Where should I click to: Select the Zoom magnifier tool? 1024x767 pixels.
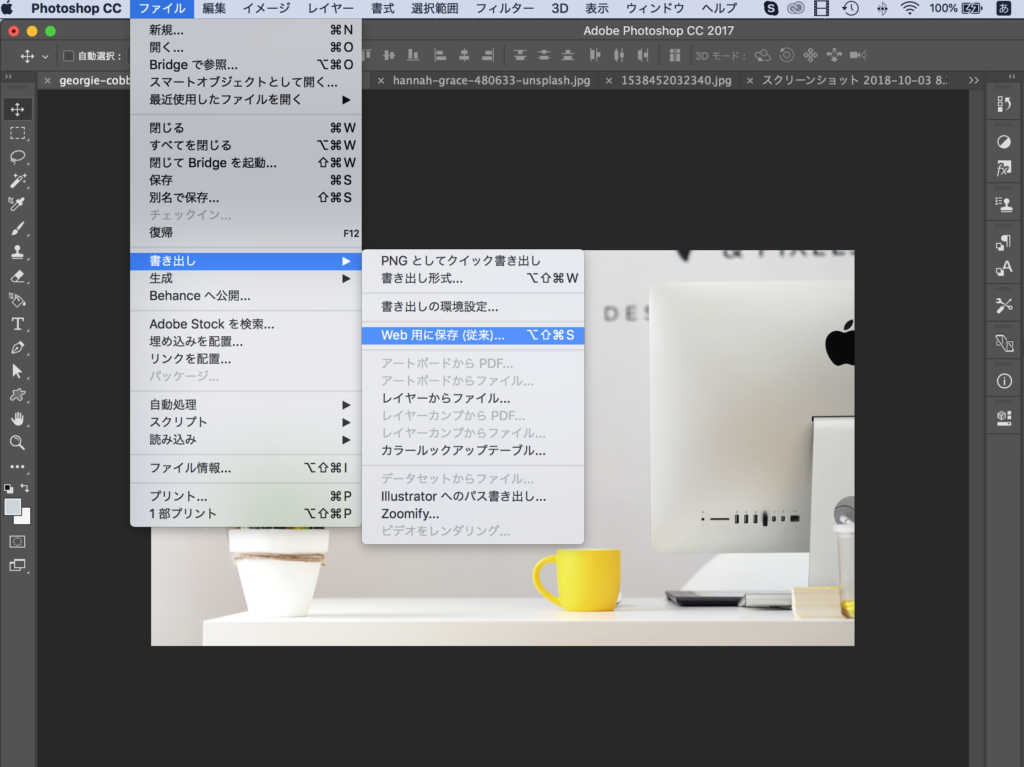[18, 442]
